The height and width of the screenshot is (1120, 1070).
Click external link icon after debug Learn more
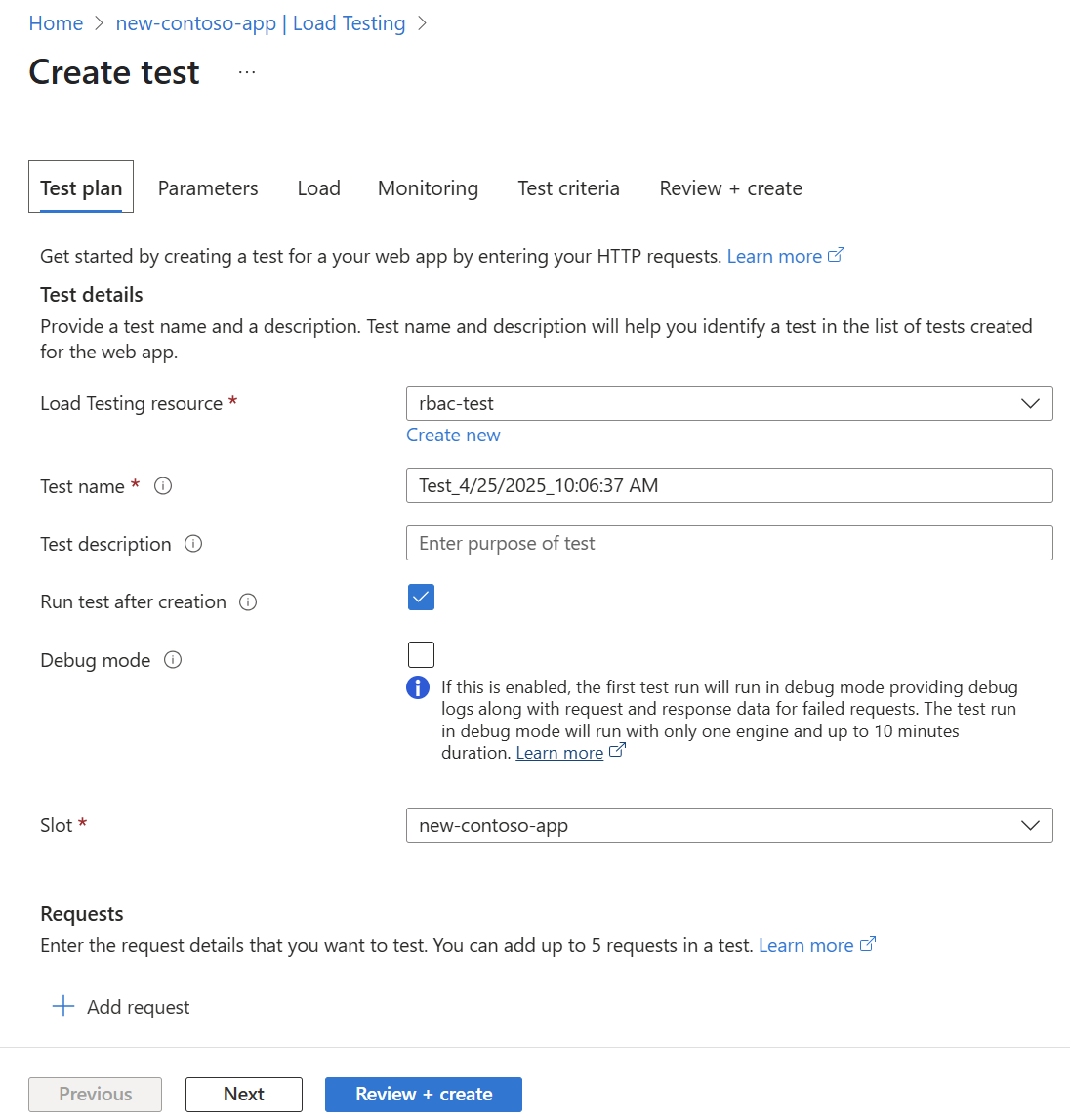tap(617, 751)
